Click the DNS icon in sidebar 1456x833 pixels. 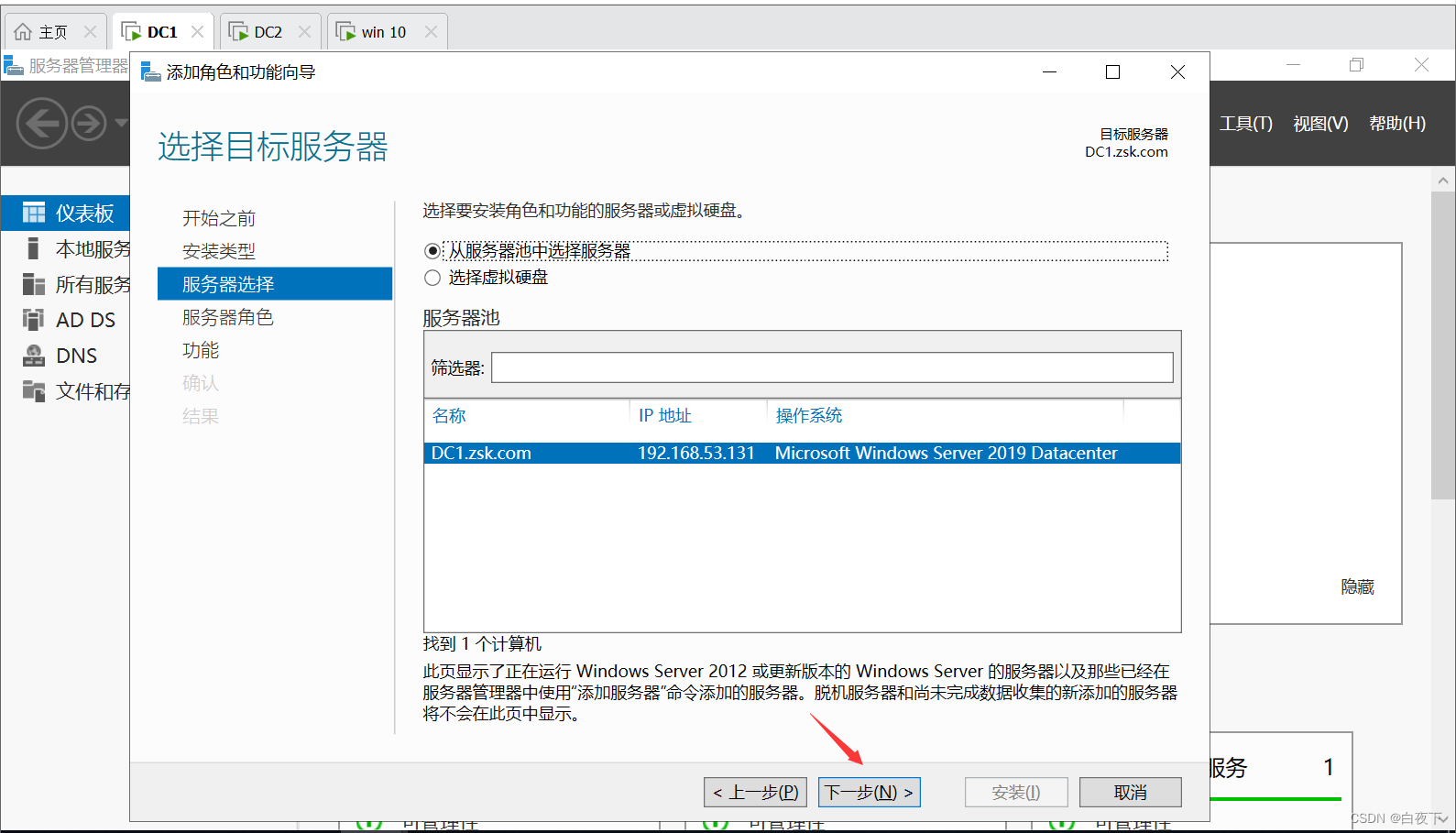click(x=34, y=356)
